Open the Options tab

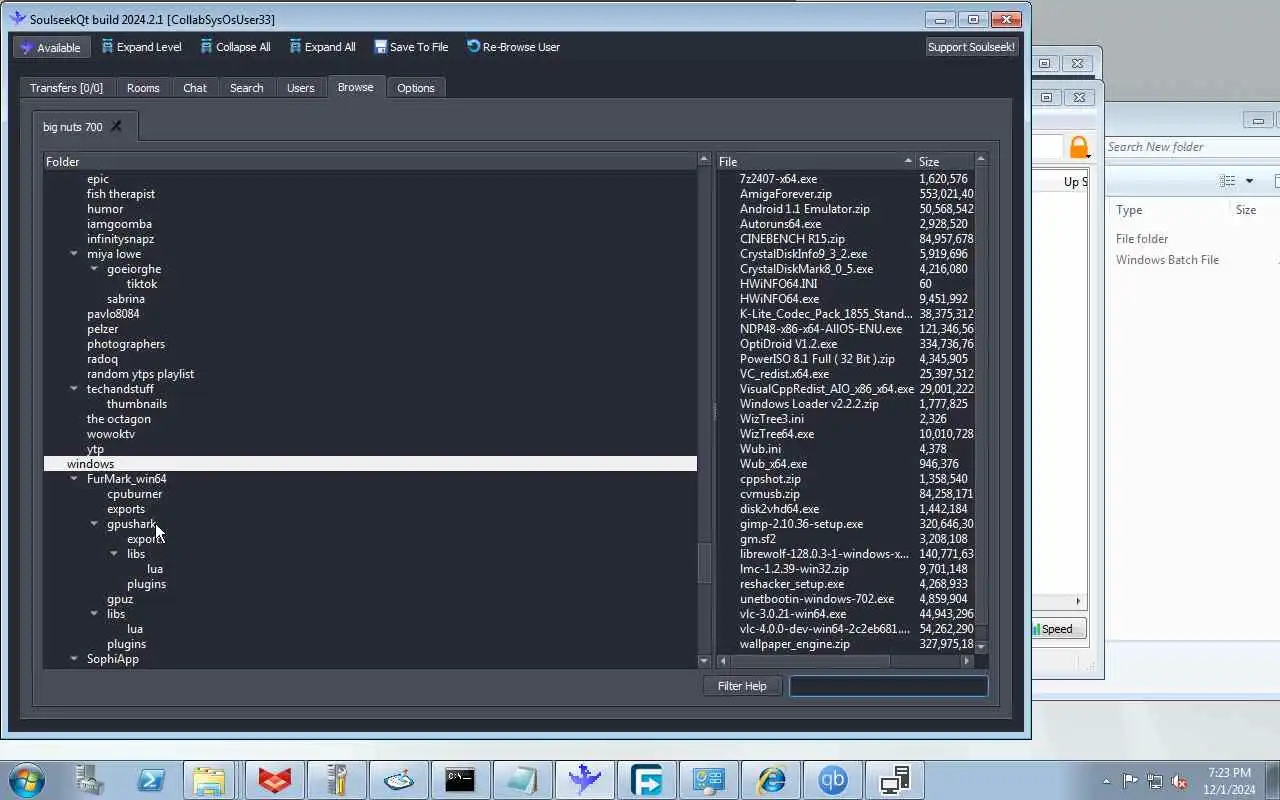coord(416,88)
